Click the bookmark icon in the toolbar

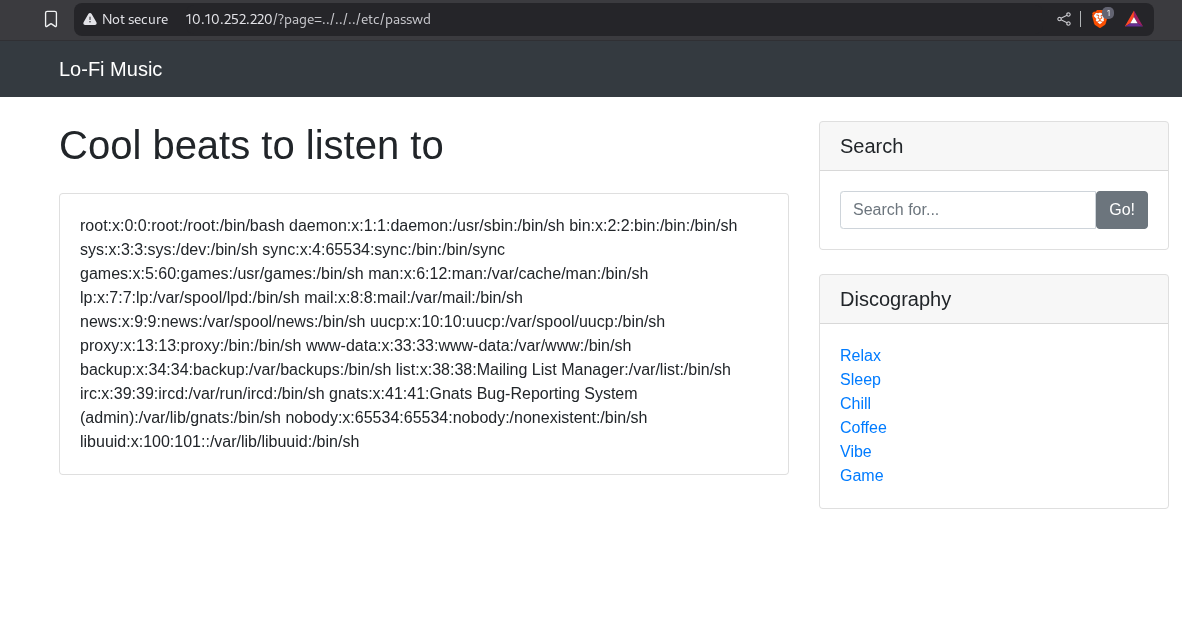[51, 19]
